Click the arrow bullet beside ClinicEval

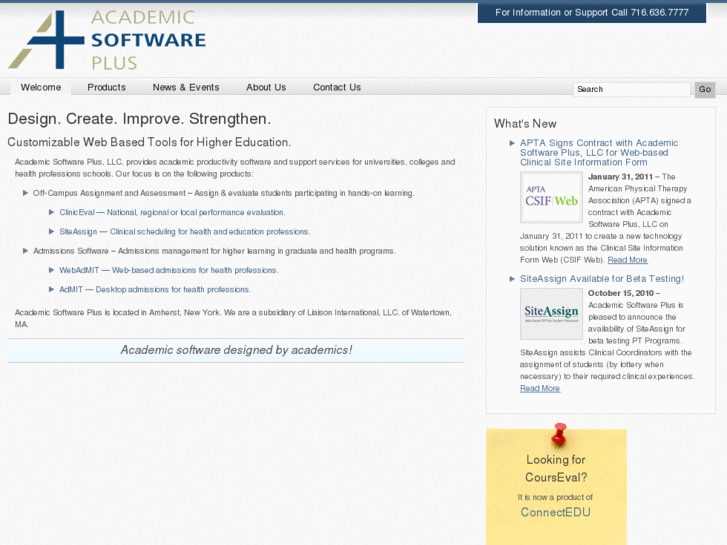tap(51, 212)
